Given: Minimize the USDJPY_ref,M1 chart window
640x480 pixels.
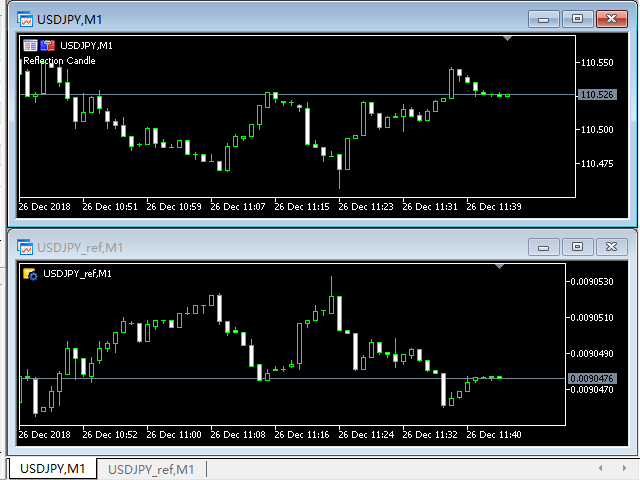Looking at the screenshot, I should coord(544,246).
